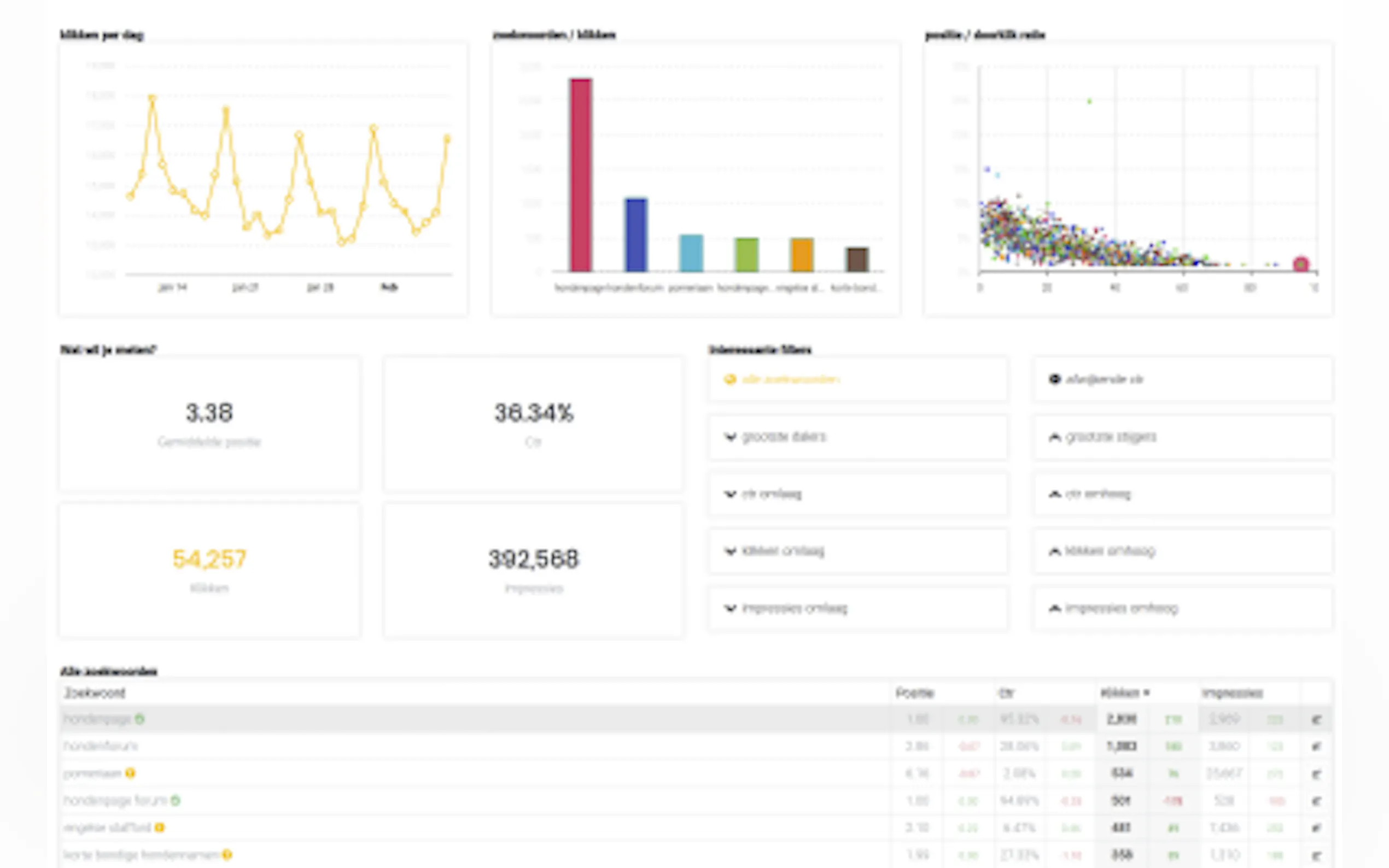Image resolution: width=1389 pixels, height=868 pixels.
Task: Sort the table by the Positie column header
Action: [x=915, y=693]
